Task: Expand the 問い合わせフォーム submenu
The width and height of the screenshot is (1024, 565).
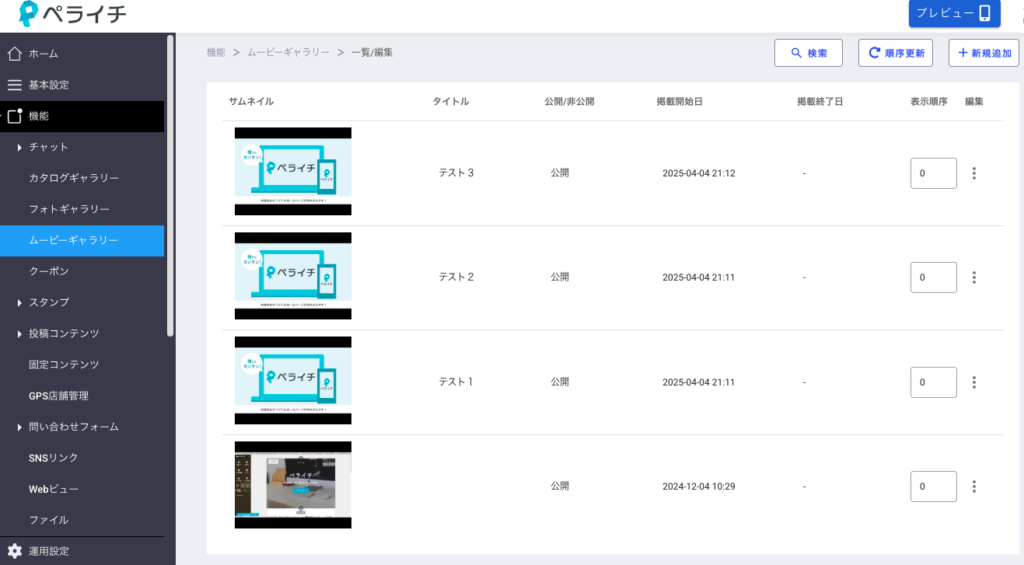Action: [19, 427]
